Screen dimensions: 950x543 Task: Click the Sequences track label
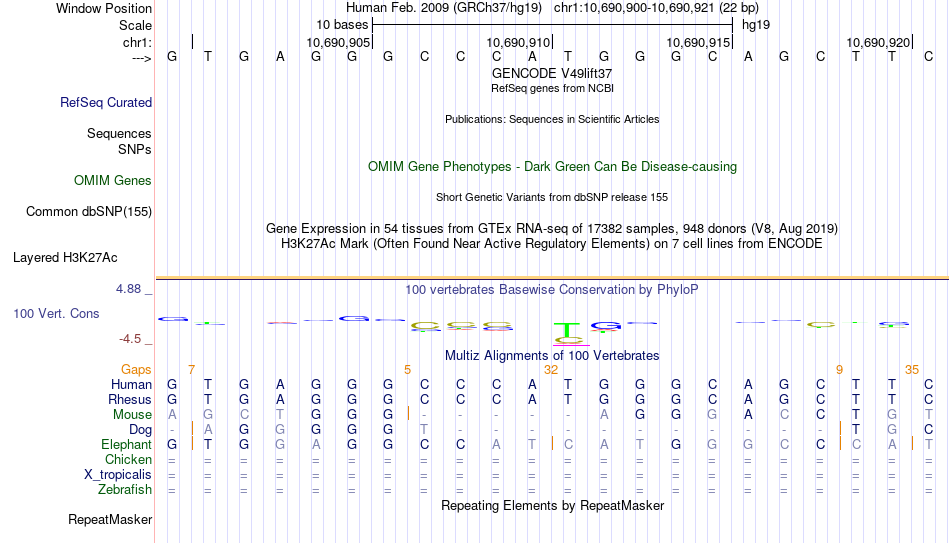coord(119,133)
